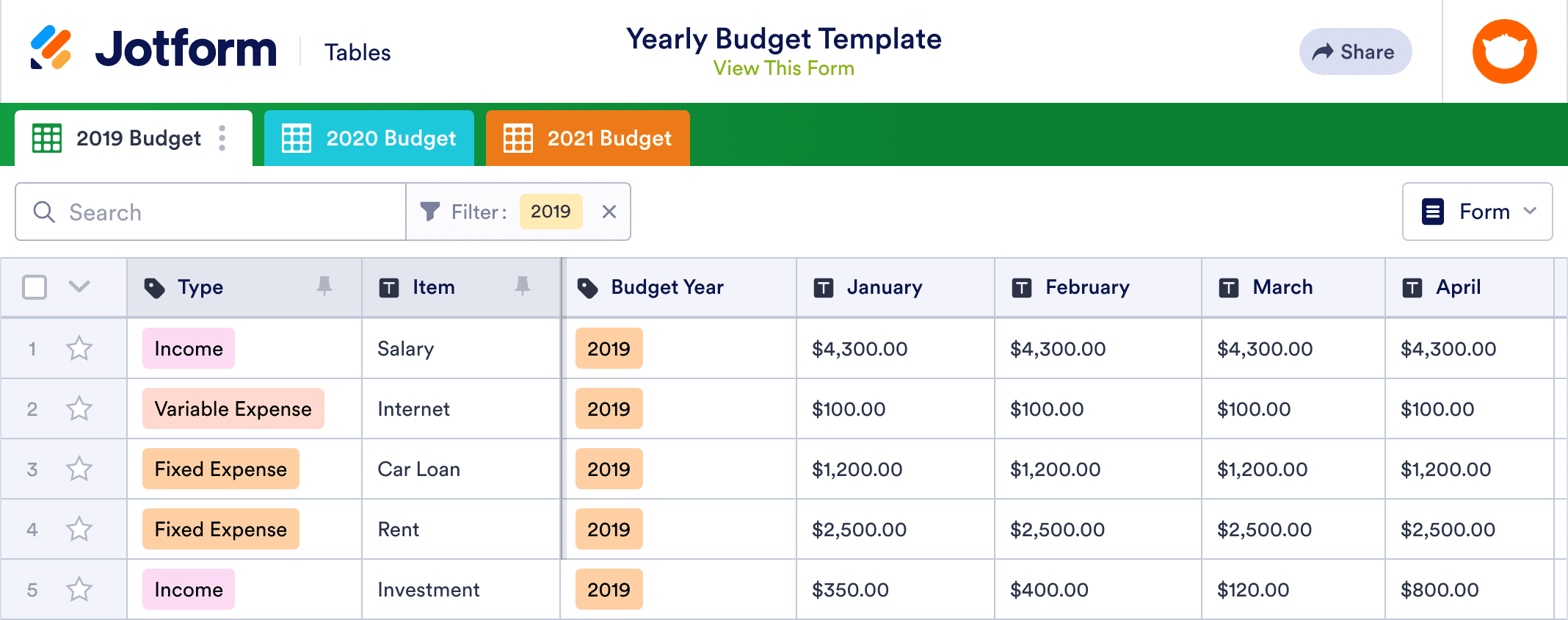Open the 2019 Budget tab options dots

click(222, 138)
